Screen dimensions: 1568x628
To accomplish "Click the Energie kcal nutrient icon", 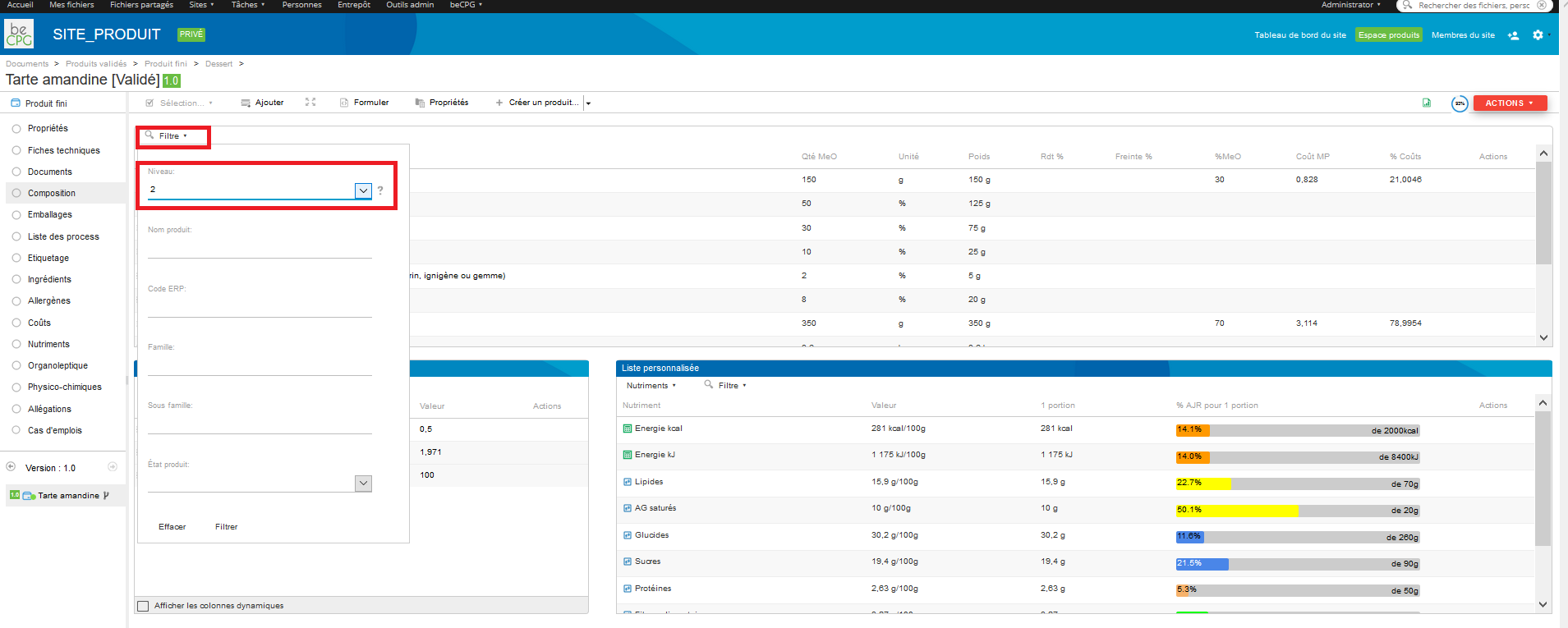I will pyautogui.click(x=628, y=429).
